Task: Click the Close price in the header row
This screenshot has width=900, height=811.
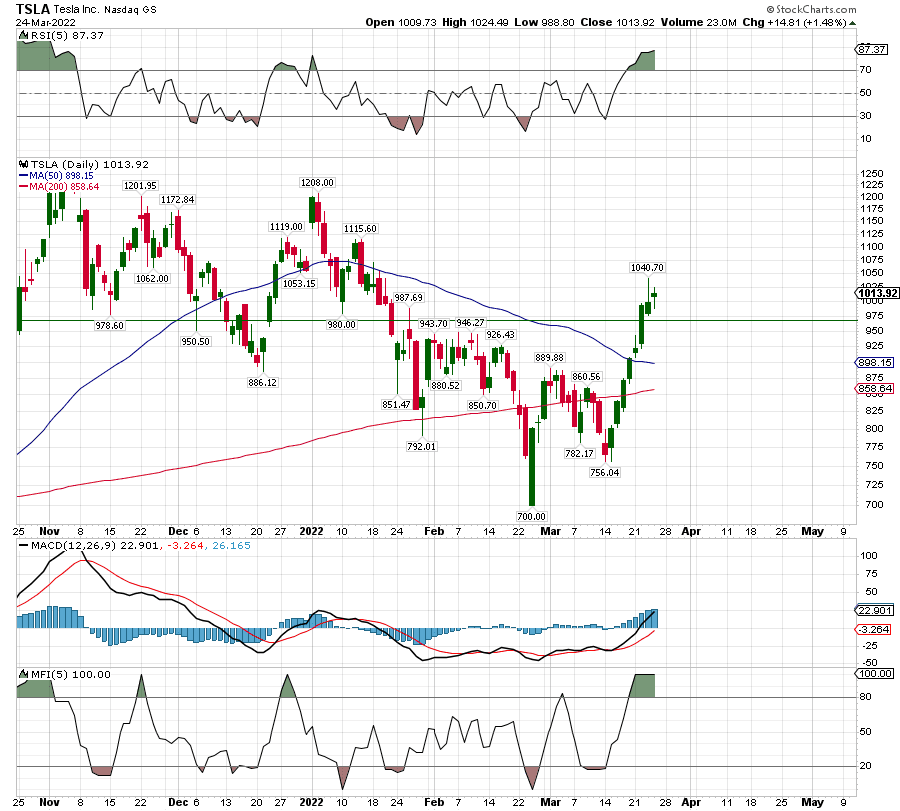Action: 617,22
